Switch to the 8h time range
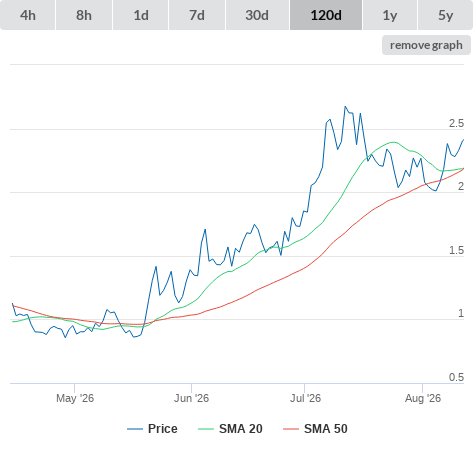Viewport: 474px width, 455px height. coord(84,15)
